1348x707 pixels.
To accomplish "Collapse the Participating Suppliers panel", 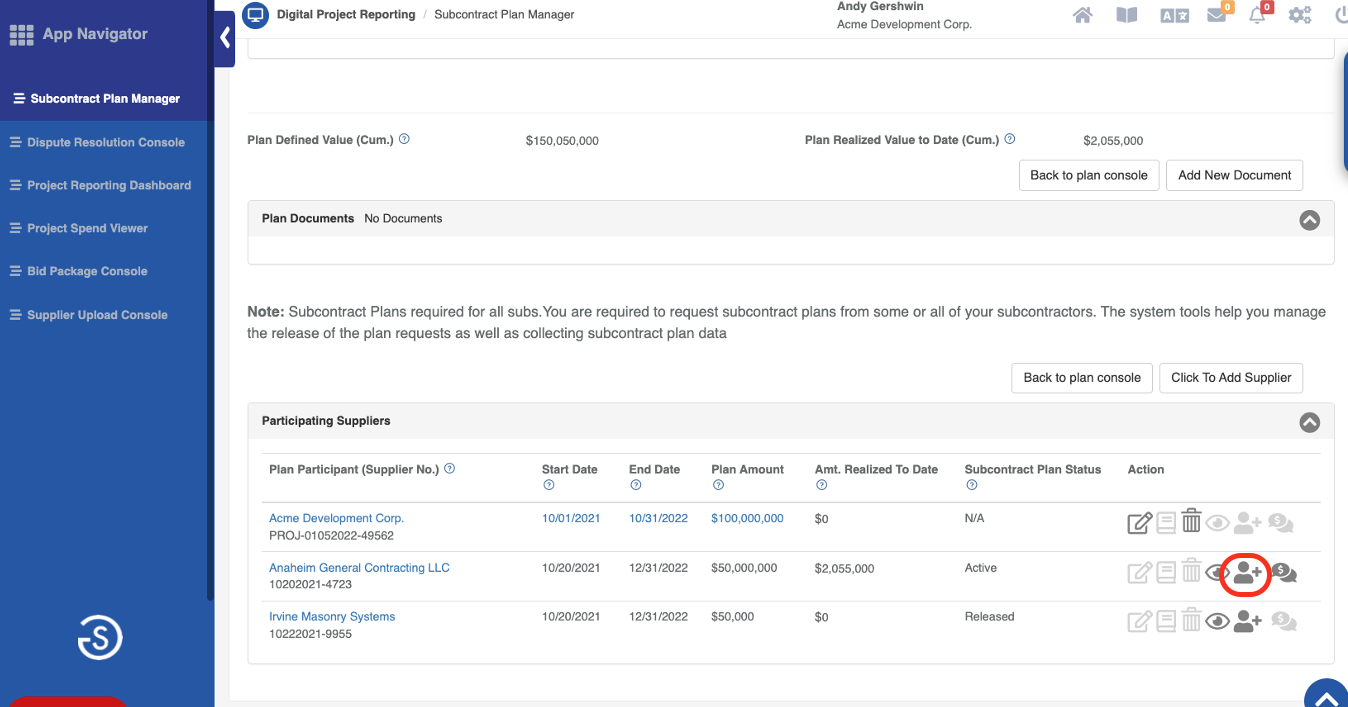I will coord(1309,422).
